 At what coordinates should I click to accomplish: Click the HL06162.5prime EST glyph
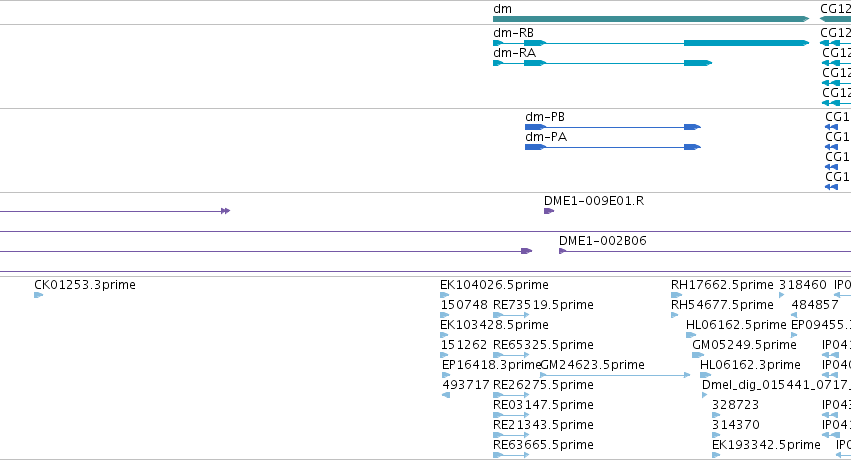691,335
